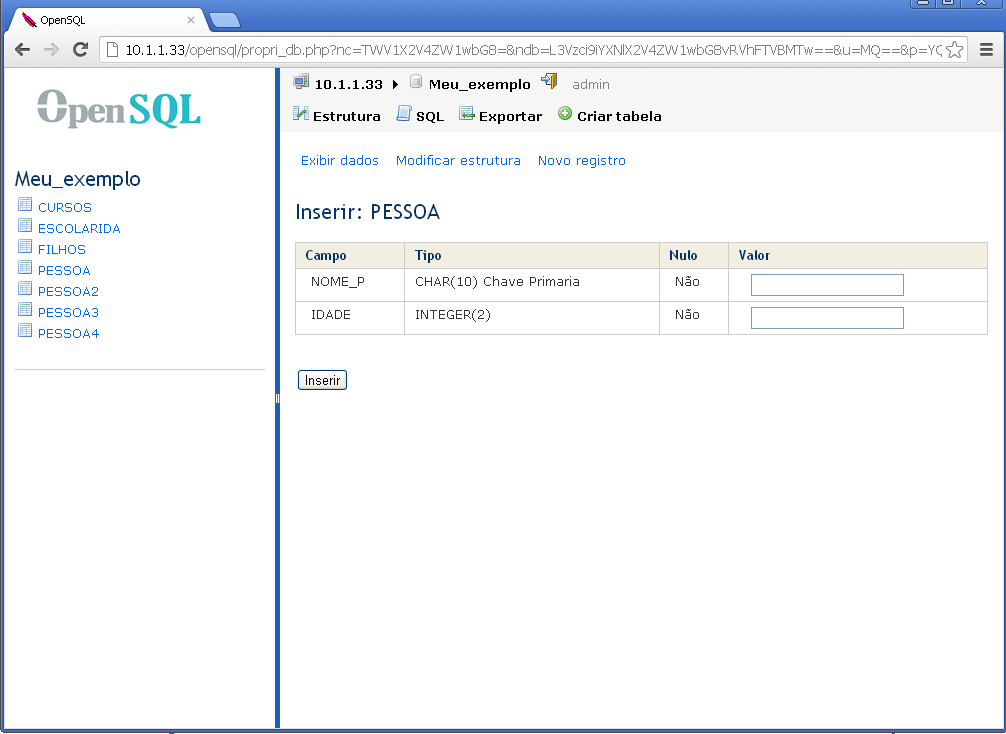1006x734 pixels.
Task: Click the SQL scroll icon
Action: point(404,114)
